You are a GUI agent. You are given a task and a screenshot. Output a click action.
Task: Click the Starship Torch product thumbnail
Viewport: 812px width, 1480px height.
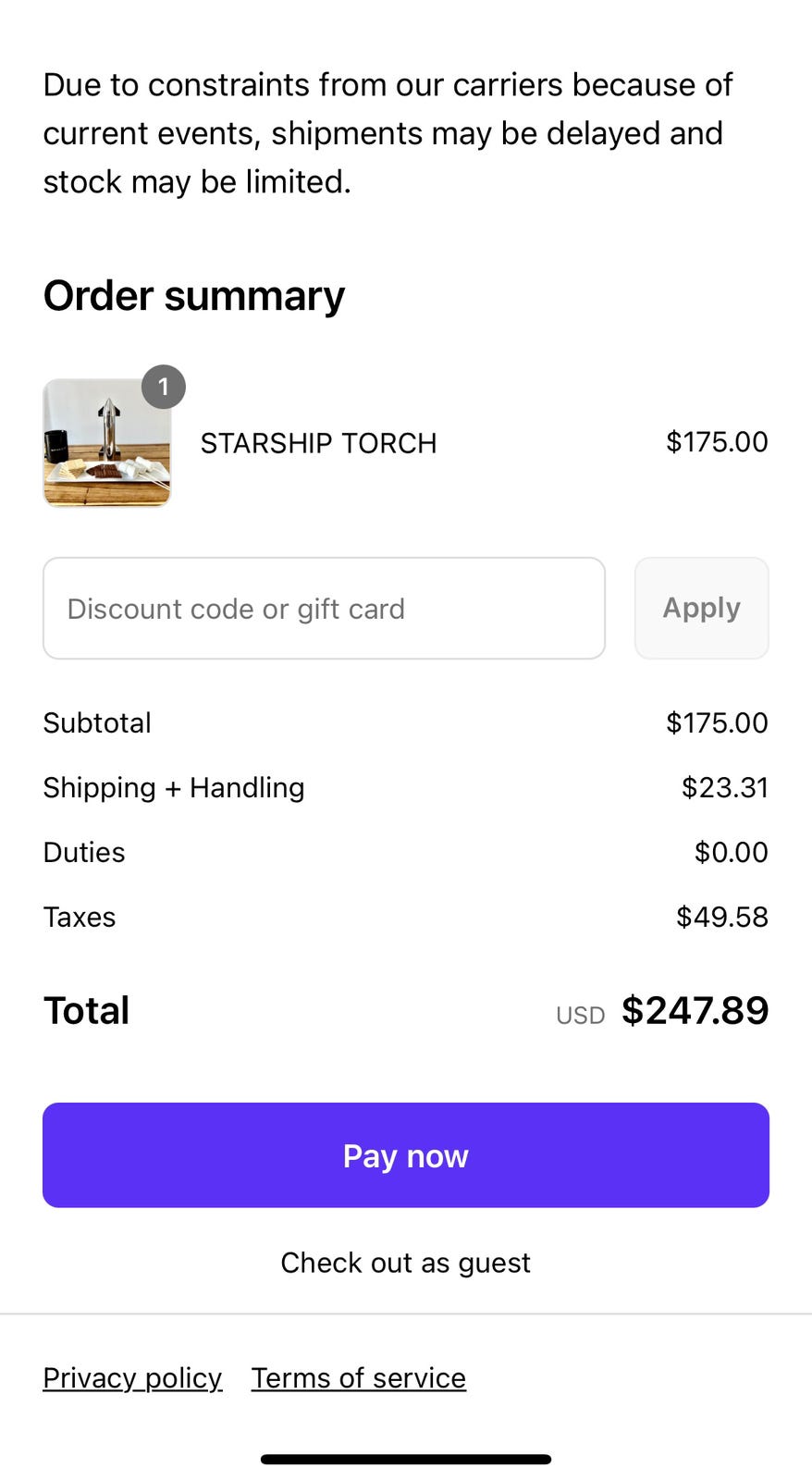pyautogui.click(x=107, y=443)
